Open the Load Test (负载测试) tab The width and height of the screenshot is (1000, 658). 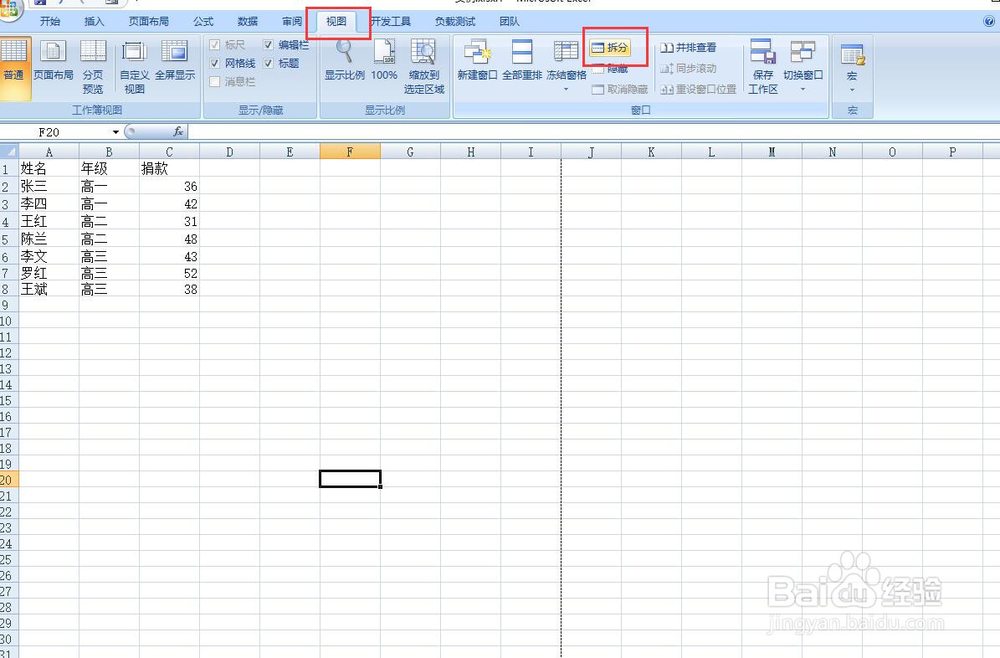(455, 21)
